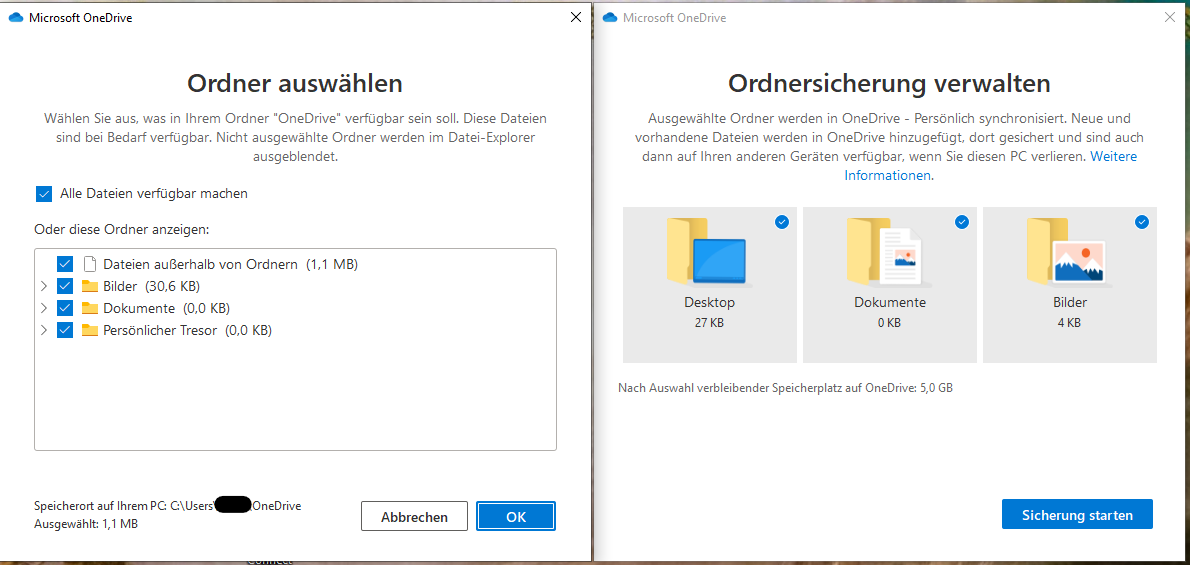
Task: Uncheck 'Dateien außerhalb von Ordnern' checkbox
Action: point(65,264)
